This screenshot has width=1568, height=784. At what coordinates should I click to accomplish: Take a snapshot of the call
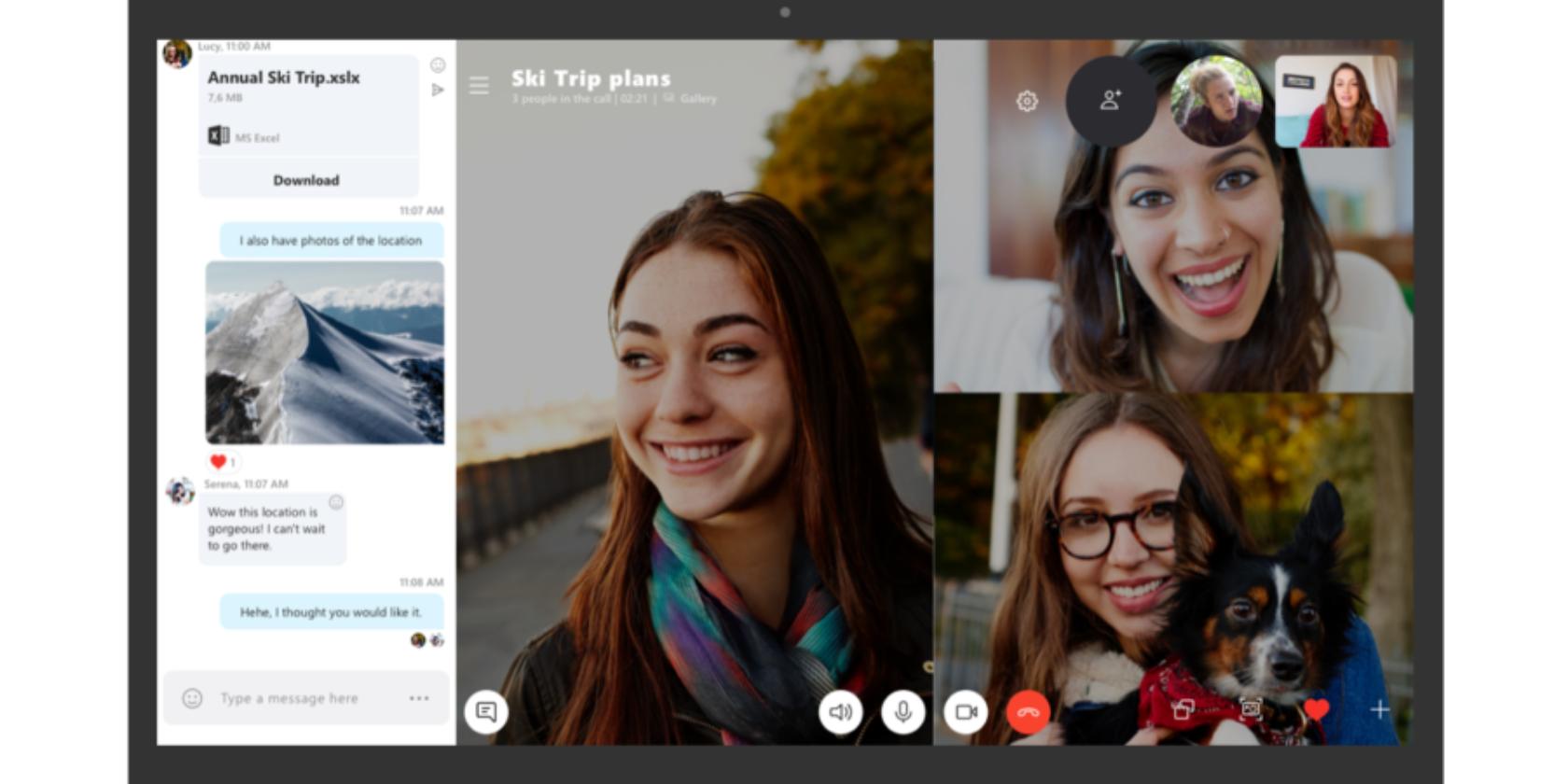[1251, 710]
